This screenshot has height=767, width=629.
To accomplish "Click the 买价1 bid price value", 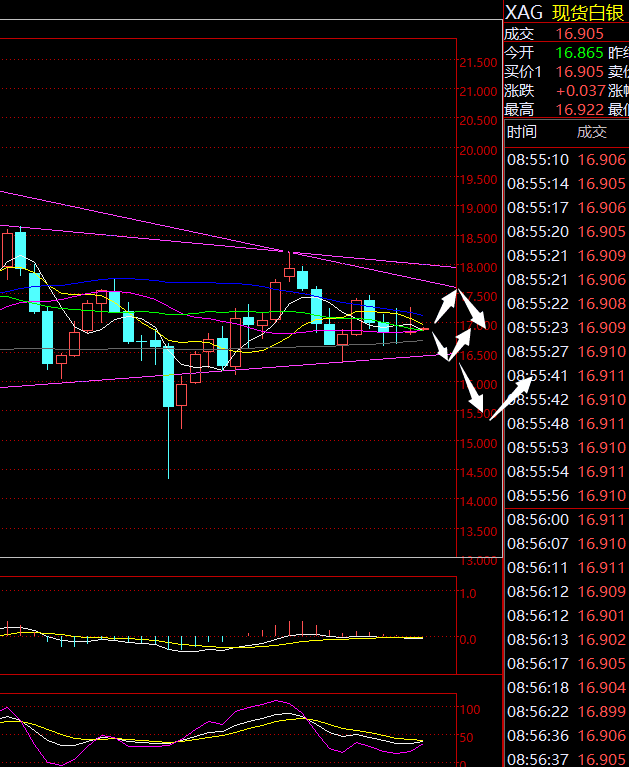I will click(580, 72).
